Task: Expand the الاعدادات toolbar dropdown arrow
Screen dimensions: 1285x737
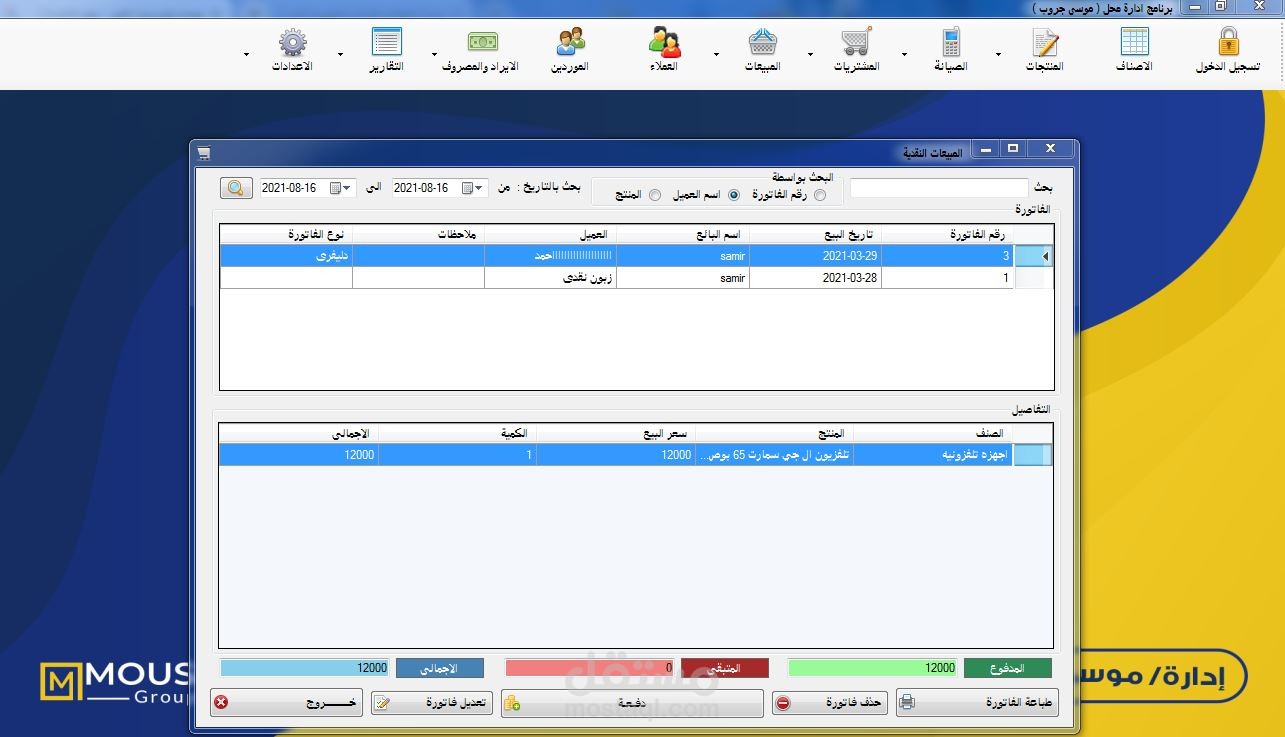Action: click(x=246, y=54)
